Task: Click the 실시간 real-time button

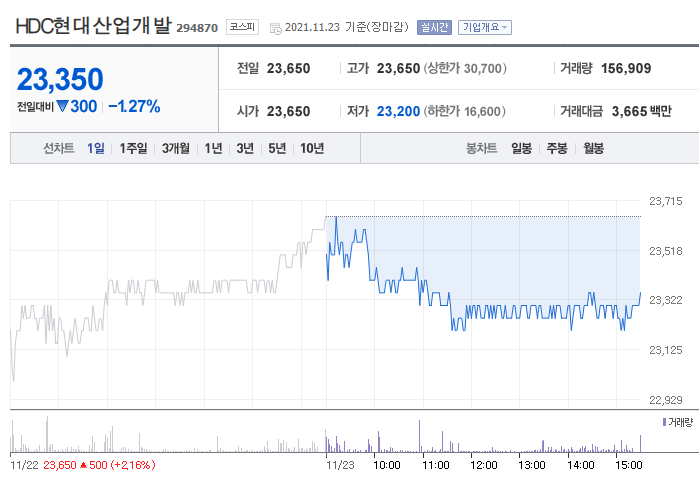Action: coord(434,28)
